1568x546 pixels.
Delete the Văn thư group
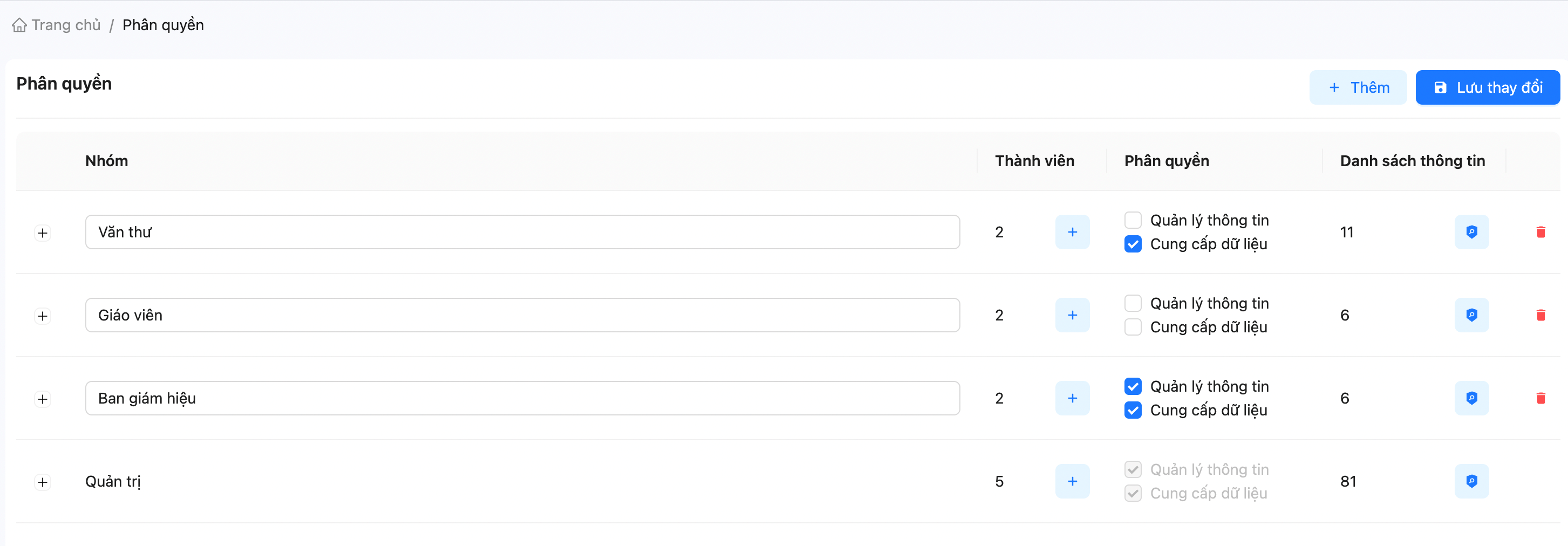(x=1540, y=232)
